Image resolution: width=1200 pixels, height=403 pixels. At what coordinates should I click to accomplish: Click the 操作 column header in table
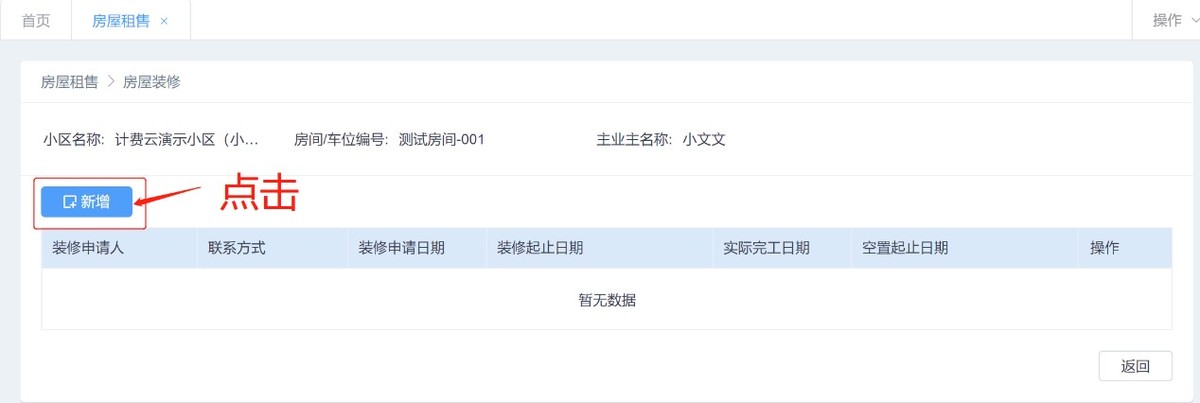[1104, 248]
